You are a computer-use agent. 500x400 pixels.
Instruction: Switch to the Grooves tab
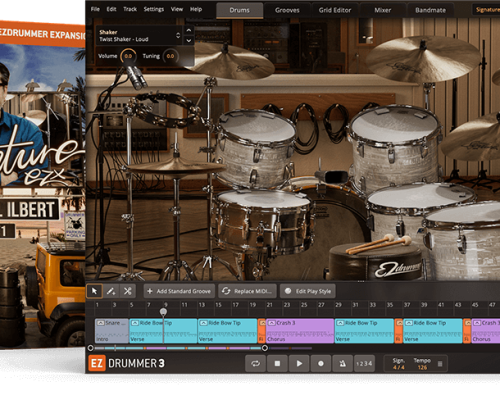tap(287, 10)
